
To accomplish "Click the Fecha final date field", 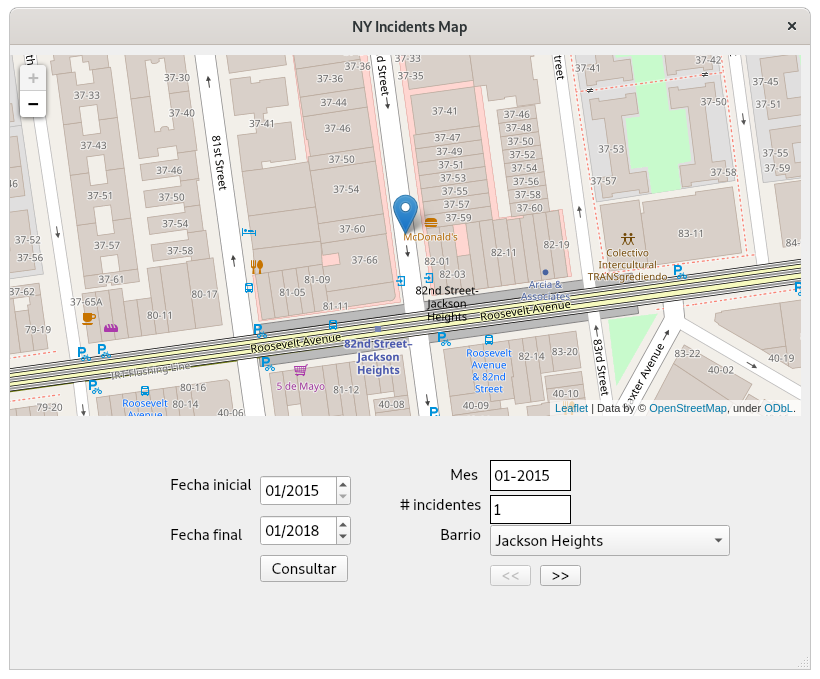I will (298, 530).
